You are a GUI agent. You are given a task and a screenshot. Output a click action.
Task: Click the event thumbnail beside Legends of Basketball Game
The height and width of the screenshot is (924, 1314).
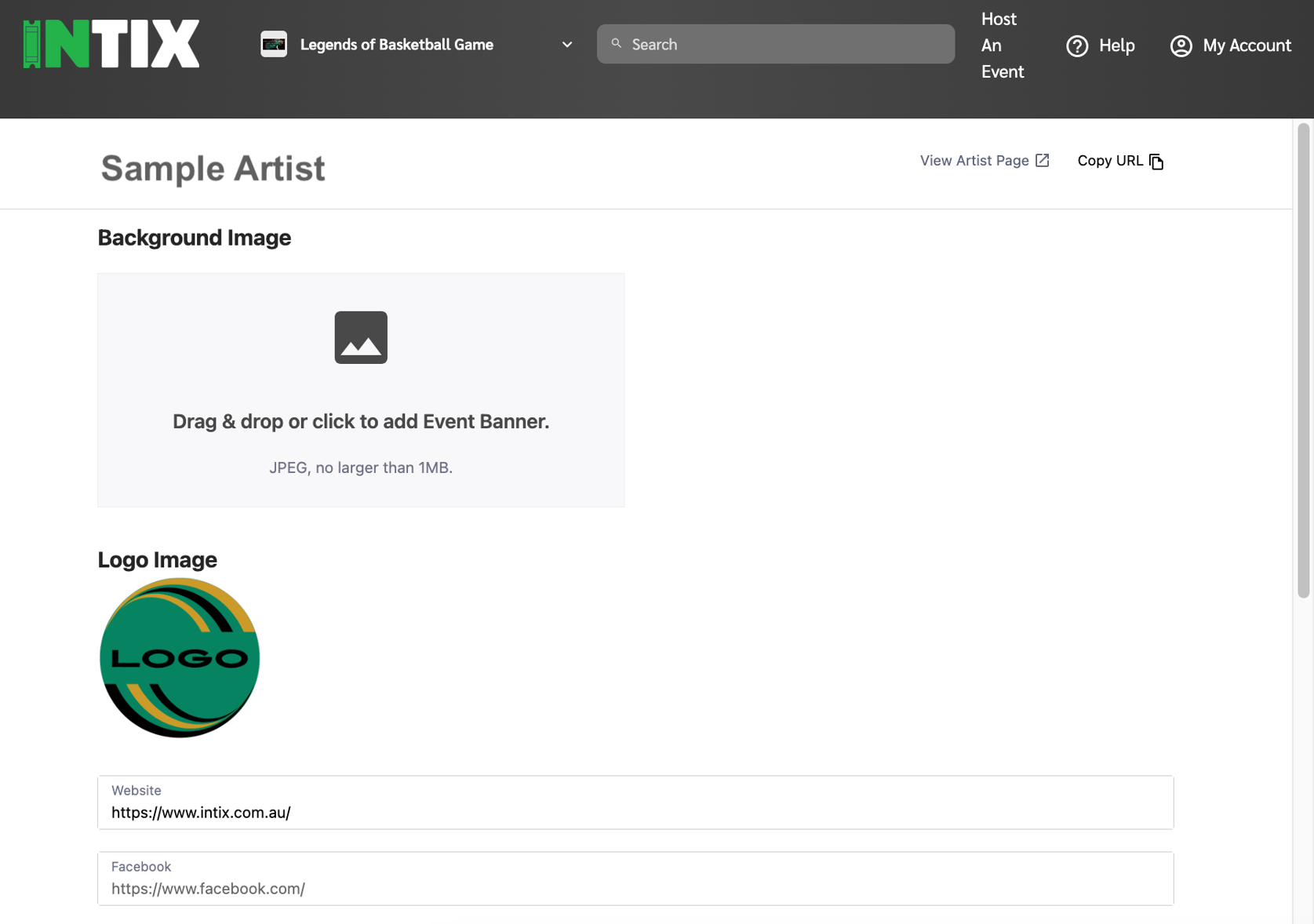[274, 44]
